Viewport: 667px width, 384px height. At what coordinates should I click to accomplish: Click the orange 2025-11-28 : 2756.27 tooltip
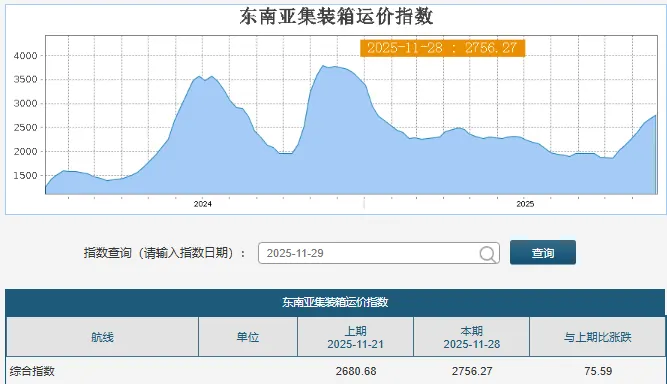tap(442, 48)
